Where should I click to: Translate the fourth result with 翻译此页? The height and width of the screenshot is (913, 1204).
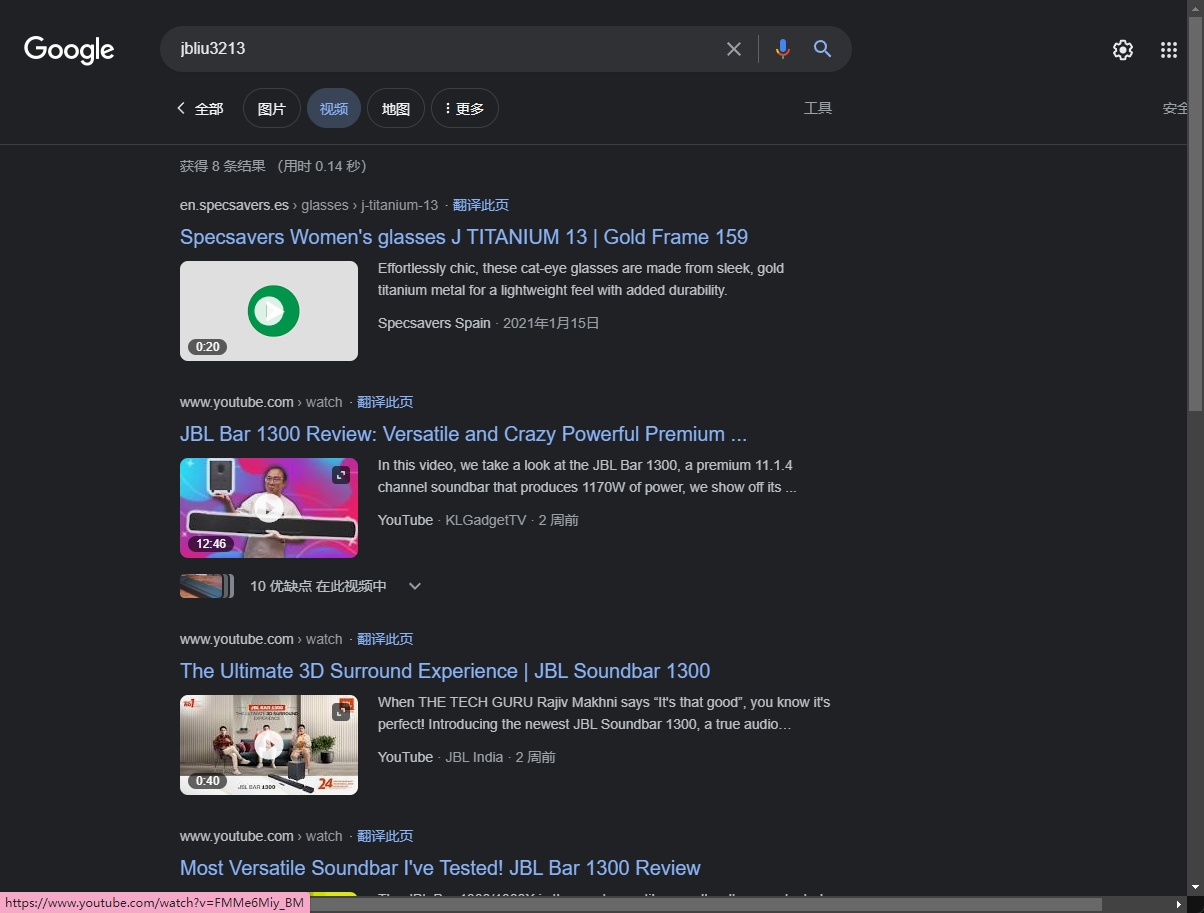(x=385, y=836)
